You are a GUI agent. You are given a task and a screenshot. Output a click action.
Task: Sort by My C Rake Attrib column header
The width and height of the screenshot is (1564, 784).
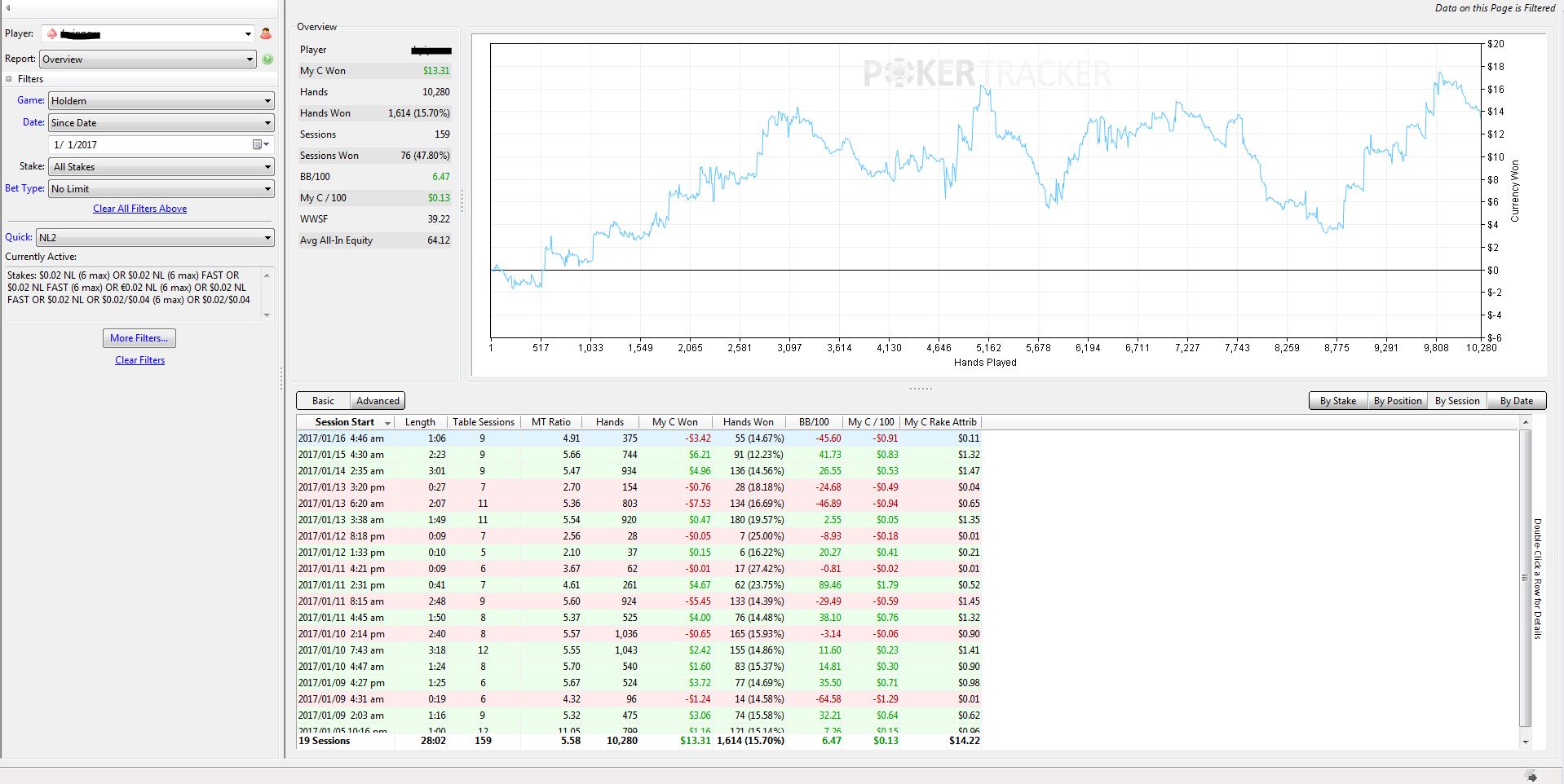(x=940, y=422)
